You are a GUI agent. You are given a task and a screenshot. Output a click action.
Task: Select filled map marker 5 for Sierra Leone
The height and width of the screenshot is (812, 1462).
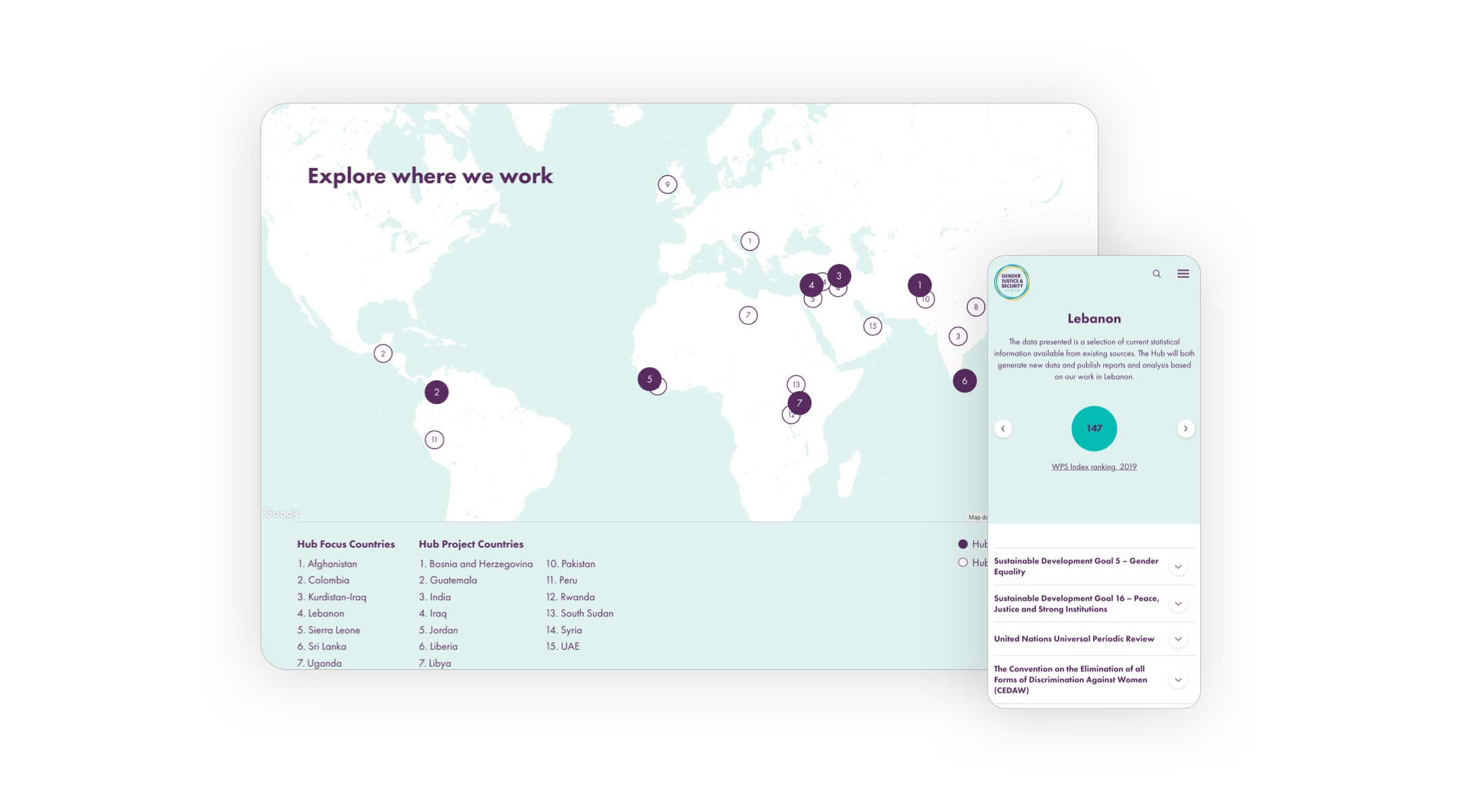click(x=649, y=379)
